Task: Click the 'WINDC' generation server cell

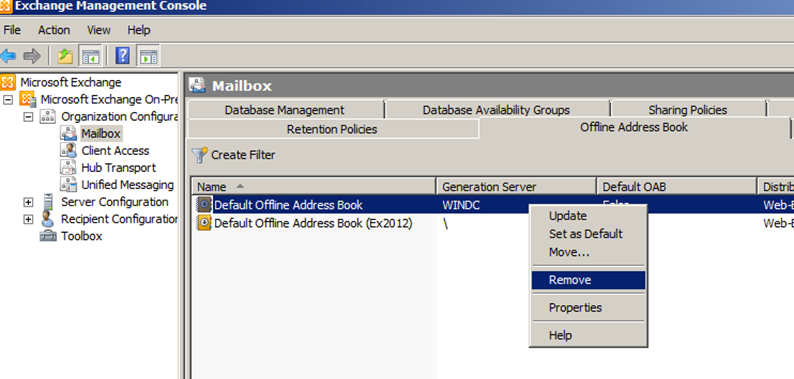Action: tap(461, 205)
